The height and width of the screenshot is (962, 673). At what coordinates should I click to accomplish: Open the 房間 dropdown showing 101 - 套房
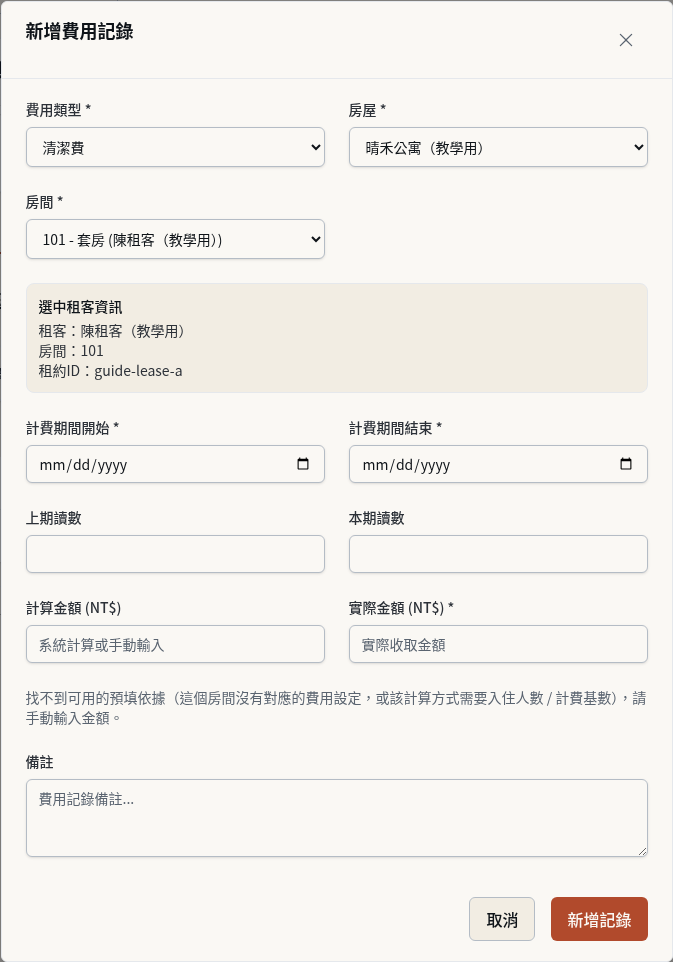coord(175,239)
